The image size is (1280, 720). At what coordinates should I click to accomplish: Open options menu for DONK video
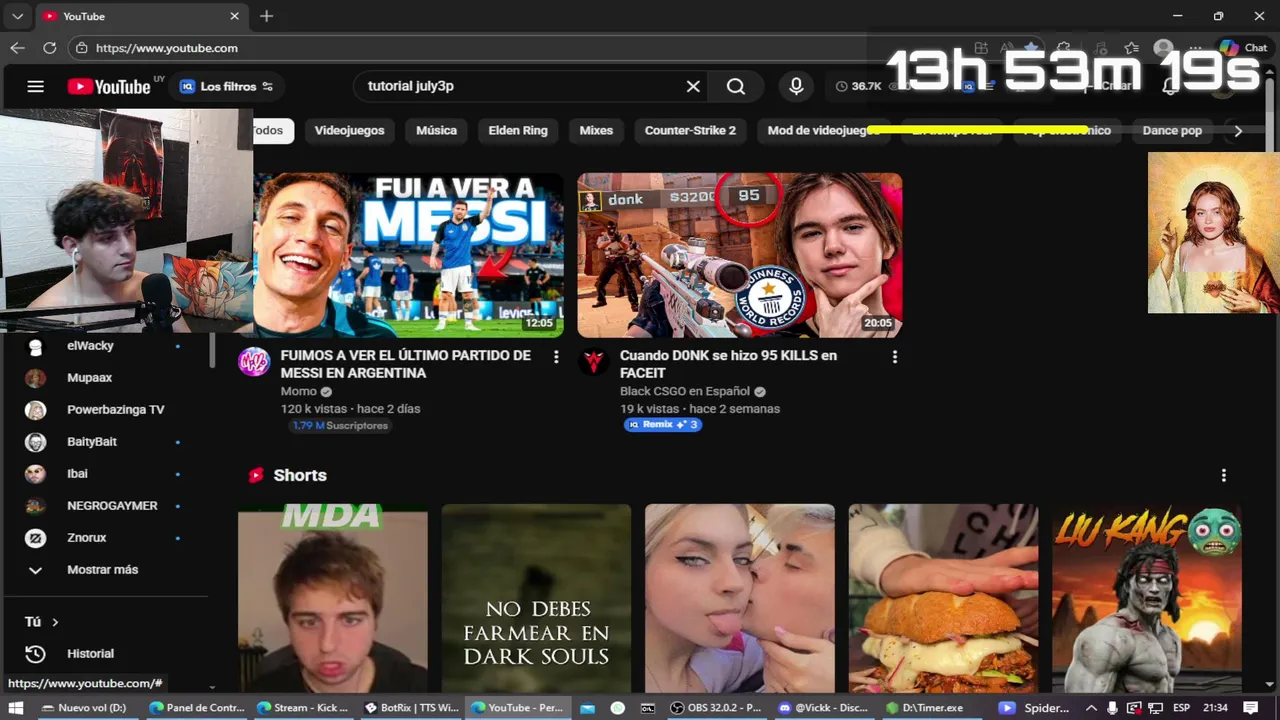[x=895, y=357]
